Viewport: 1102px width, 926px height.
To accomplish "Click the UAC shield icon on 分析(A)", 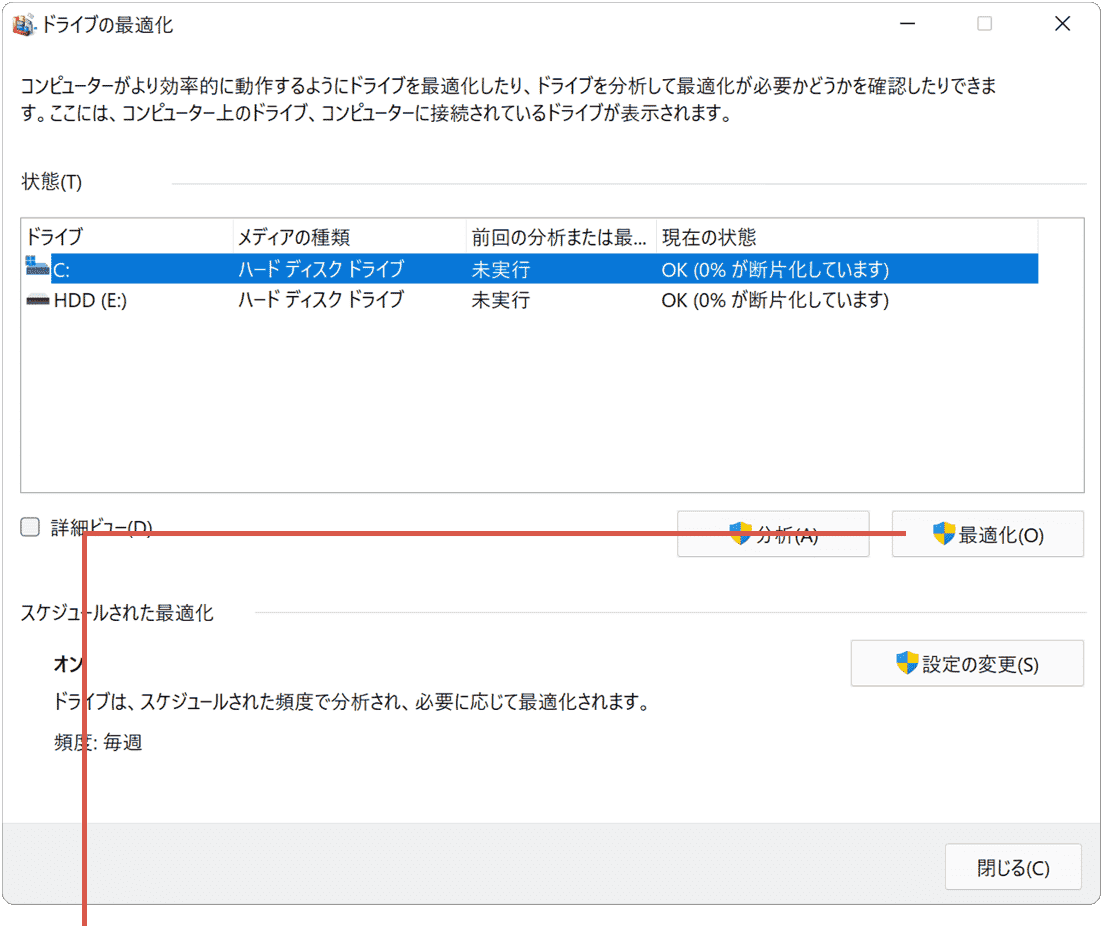I will click(742, 534).
